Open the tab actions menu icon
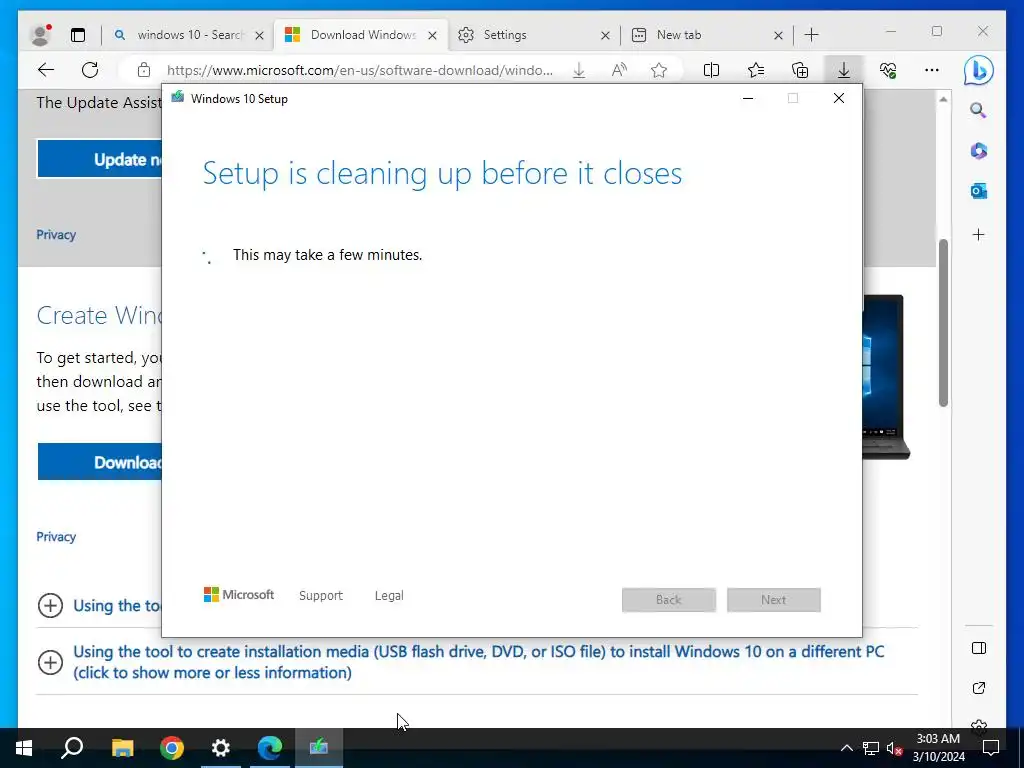The width and height of the screenshot is (1024, 768). tap(78, 35)
